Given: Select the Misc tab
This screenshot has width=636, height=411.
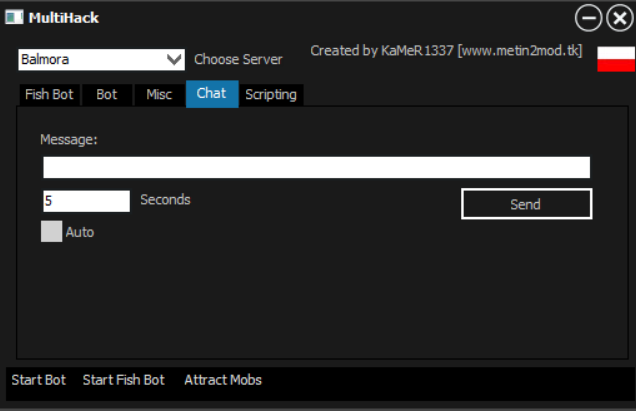Looking at the screenshot, I should coord(159,95).
